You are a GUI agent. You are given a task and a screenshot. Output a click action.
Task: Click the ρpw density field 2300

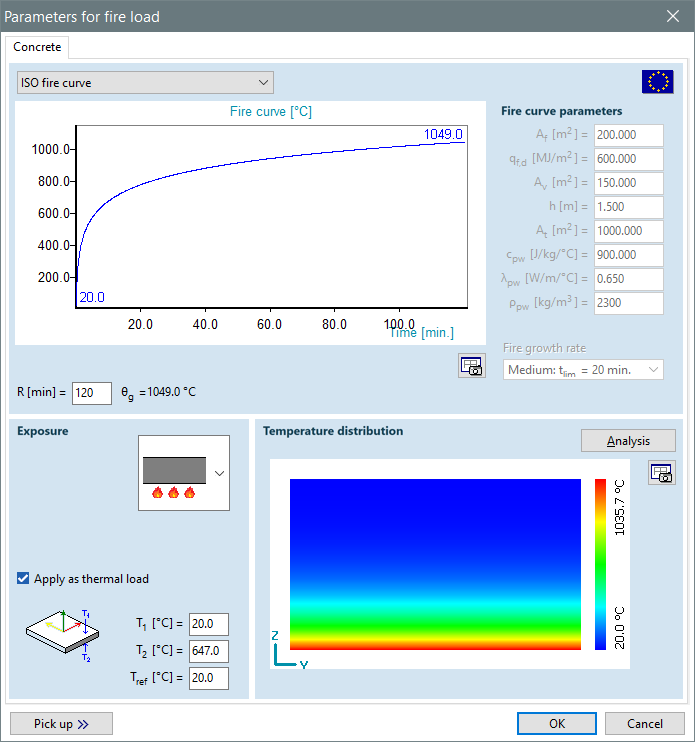[x=629, y=303]
